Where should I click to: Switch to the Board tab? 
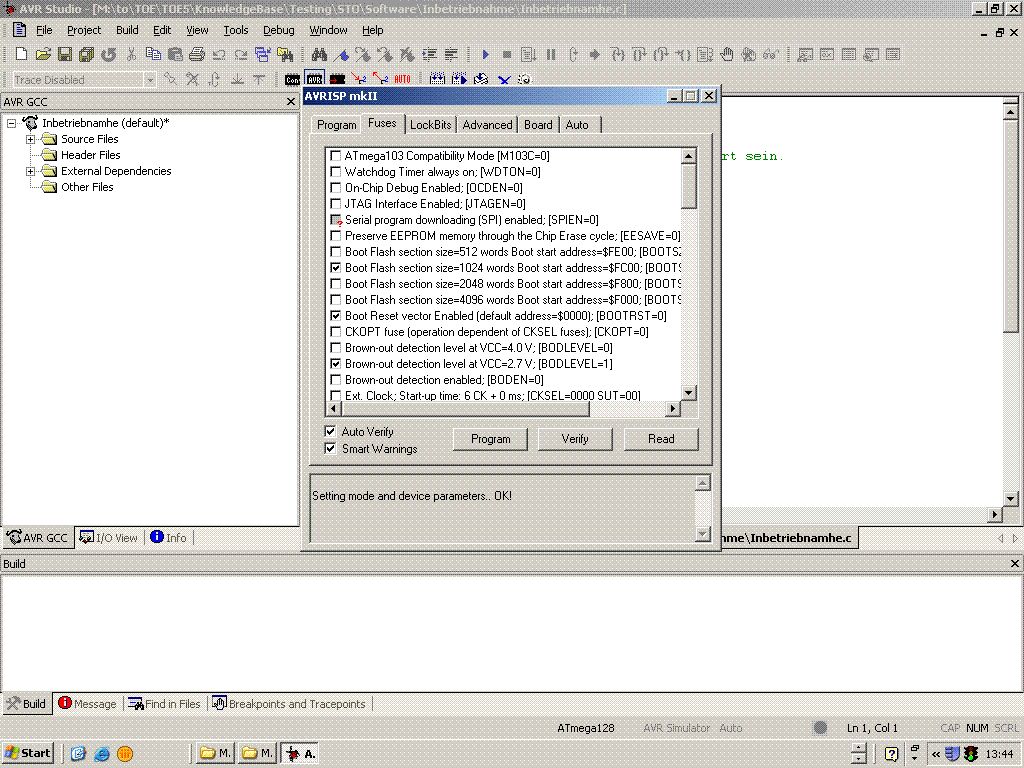pos(538,125)
